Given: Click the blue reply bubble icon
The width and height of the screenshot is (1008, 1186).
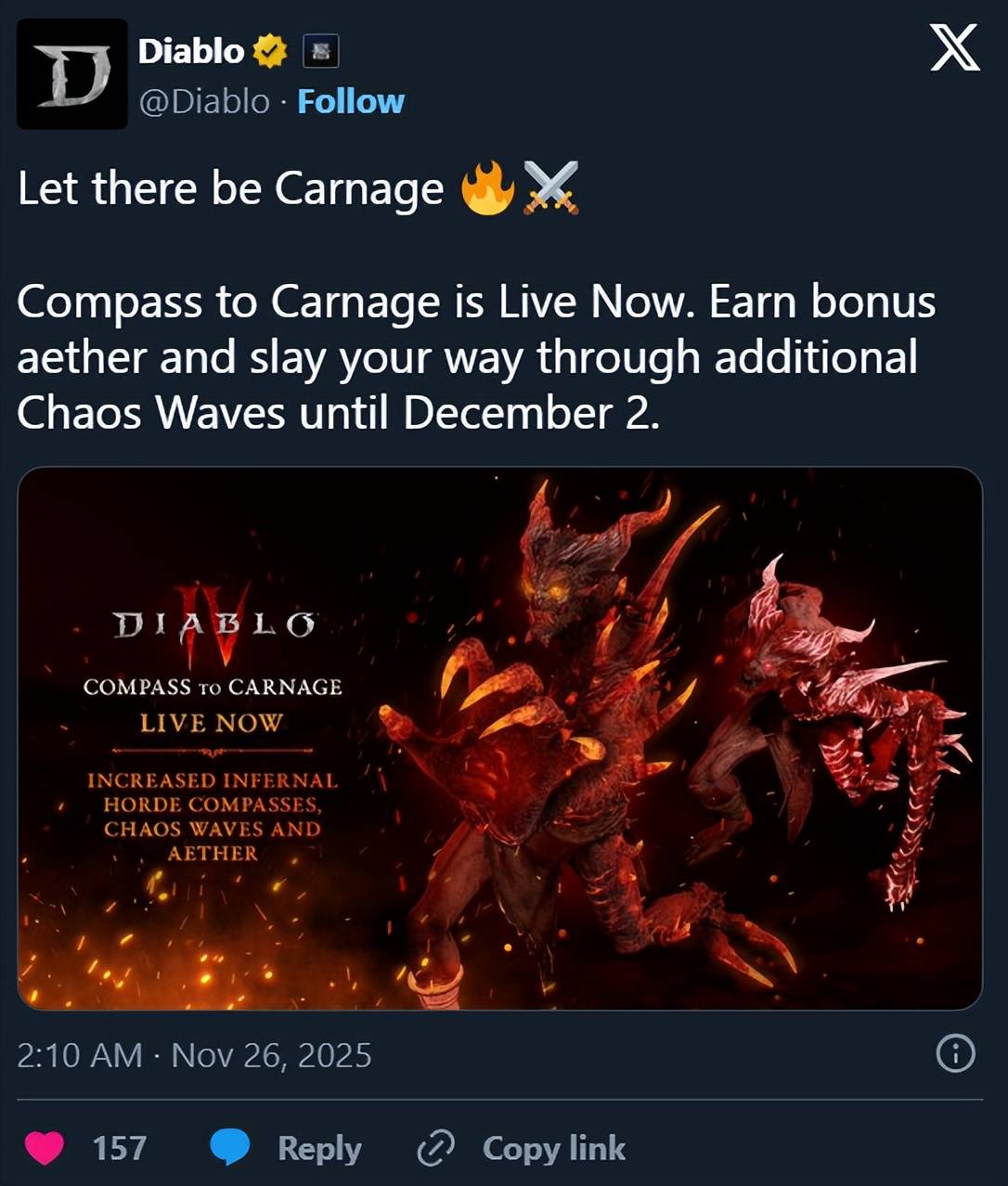Looking at the screenshot, I should coord(230,1148).
